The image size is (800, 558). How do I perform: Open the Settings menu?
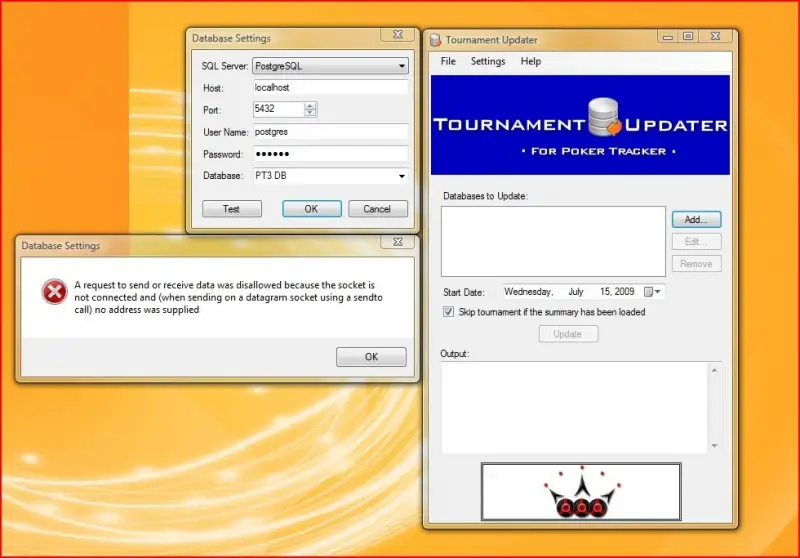pyautogui.click(x=488, y=61)
